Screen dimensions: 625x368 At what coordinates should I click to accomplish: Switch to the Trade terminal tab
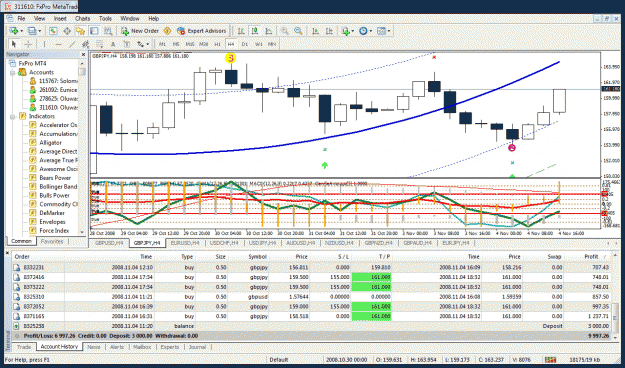tap(24, 347)
